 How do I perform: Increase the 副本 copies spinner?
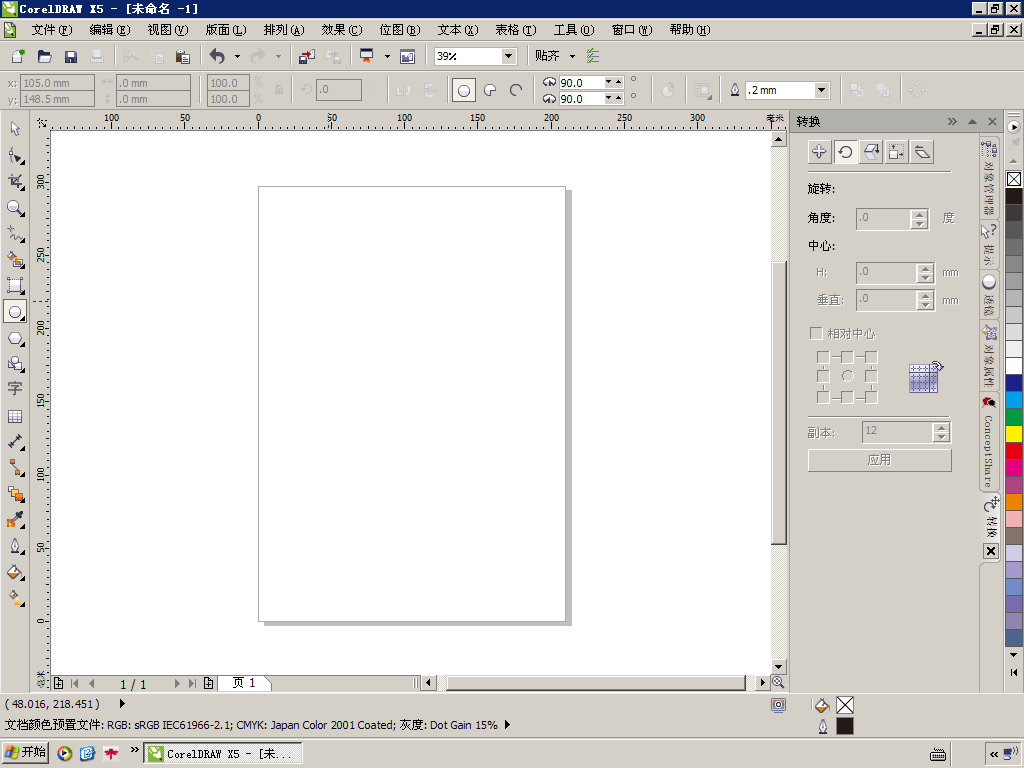coord(941,428)
